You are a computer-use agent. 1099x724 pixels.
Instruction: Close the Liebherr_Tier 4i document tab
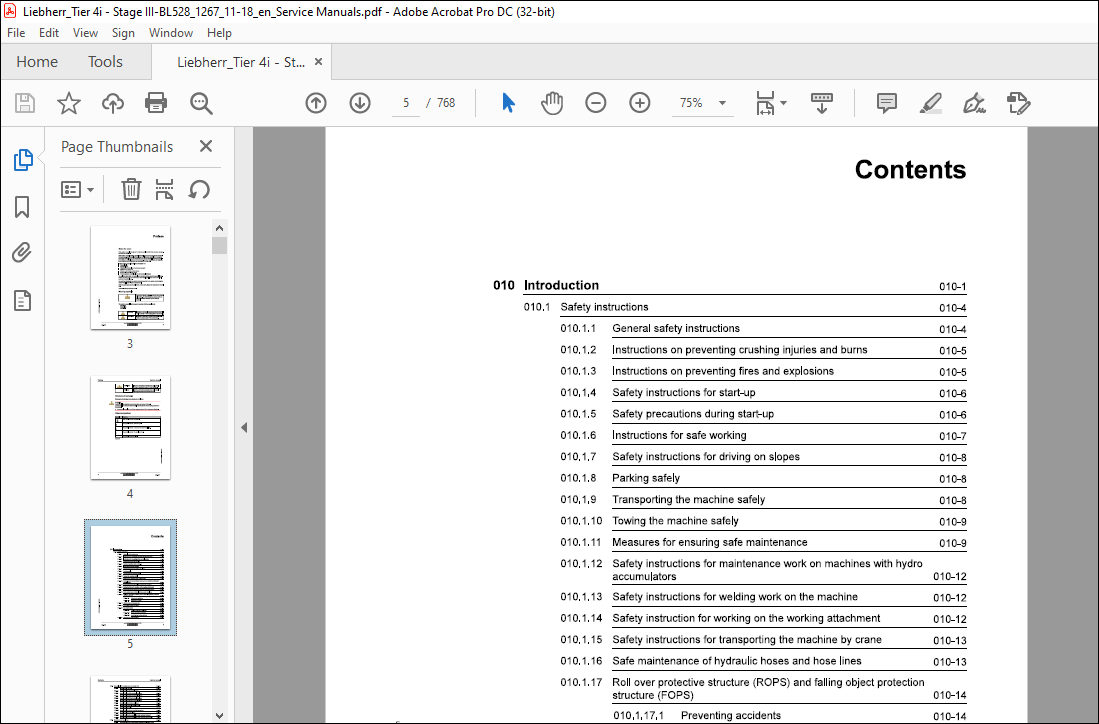[x=318, y=62]
